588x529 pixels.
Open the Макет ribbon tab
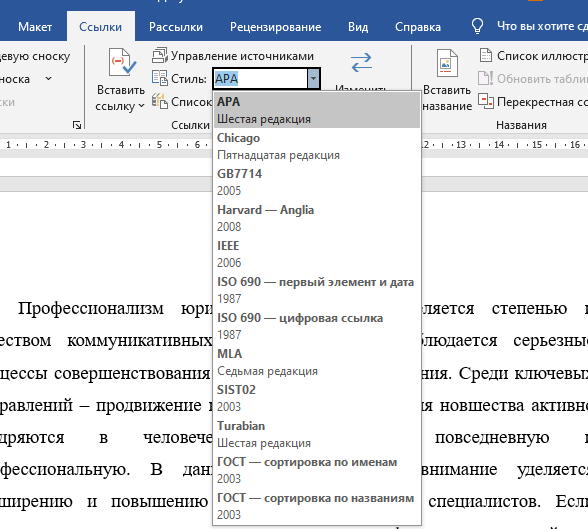pyautogui.click(x=35, y=27)
